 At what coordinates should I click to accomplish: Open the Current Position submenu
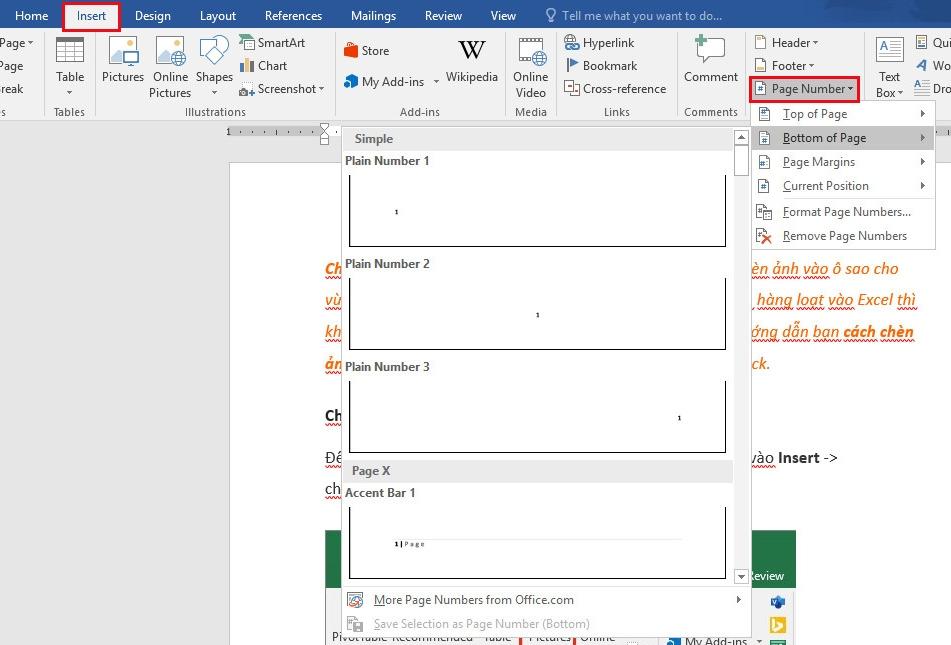pos(844,186)
